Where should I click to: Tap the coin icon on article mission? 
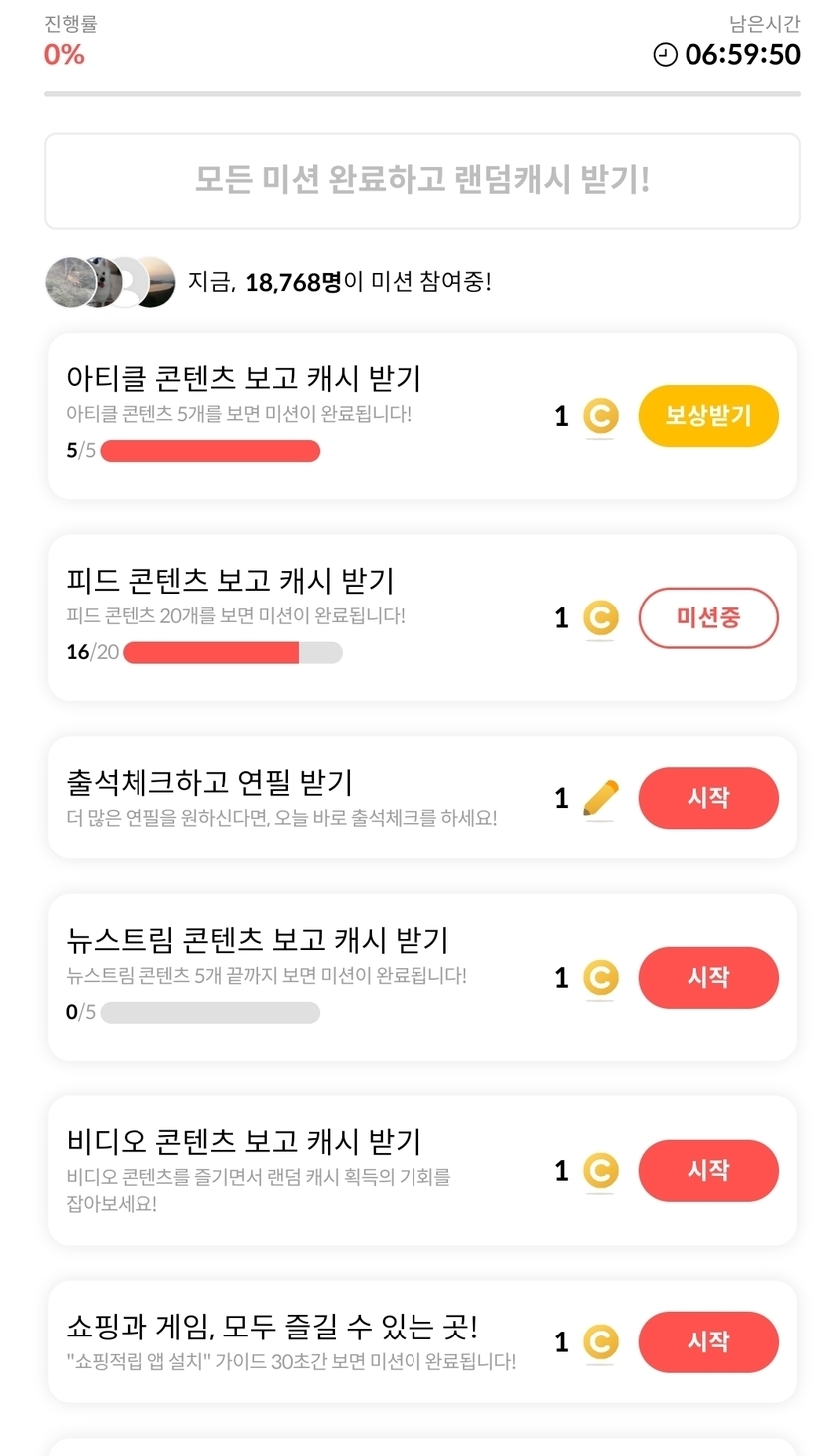coord(600,416)
